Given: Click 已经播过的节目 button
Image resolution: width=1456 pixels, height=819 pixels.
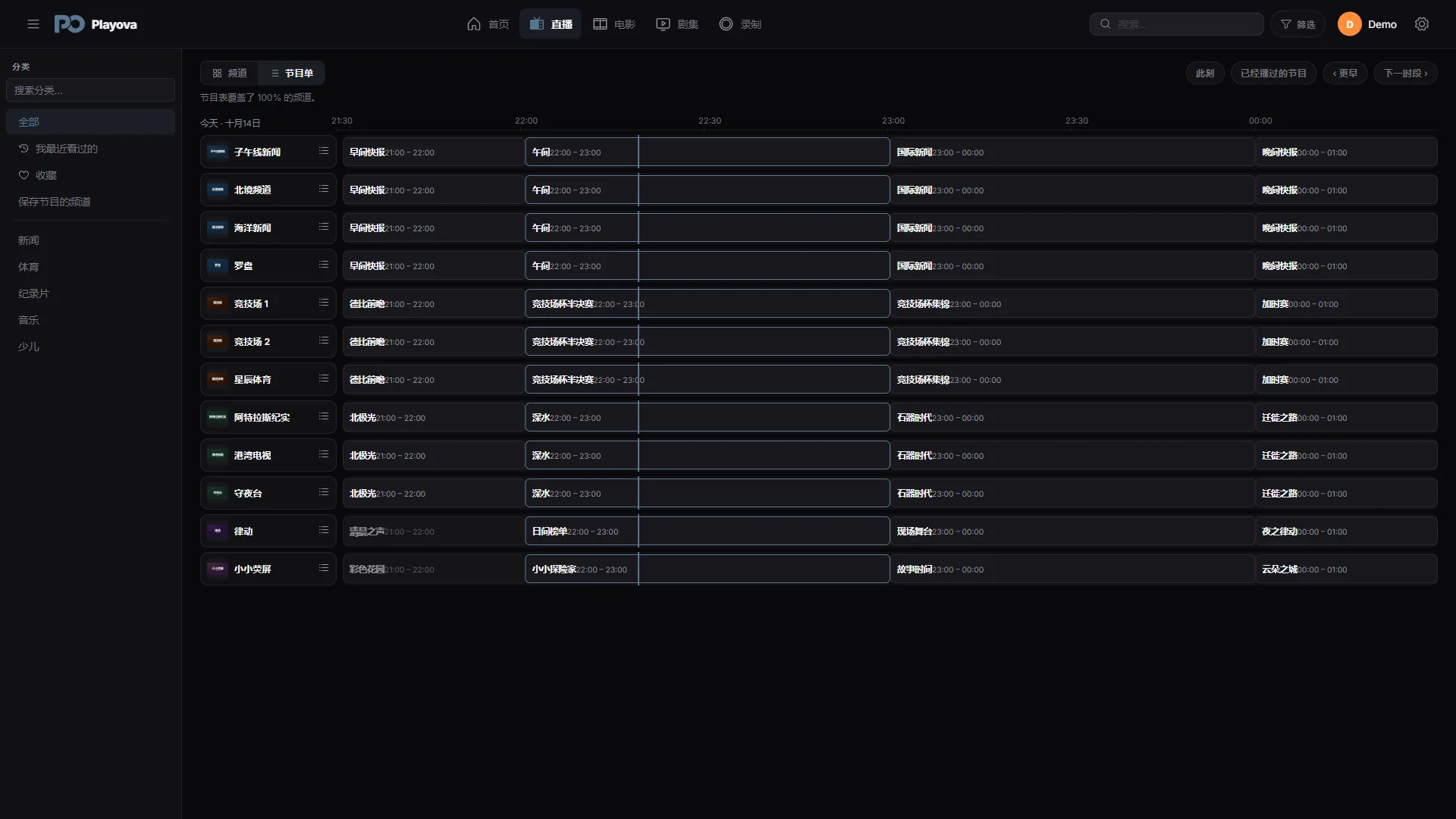Looking at the screenshot, I should (x=1273, y=73).
